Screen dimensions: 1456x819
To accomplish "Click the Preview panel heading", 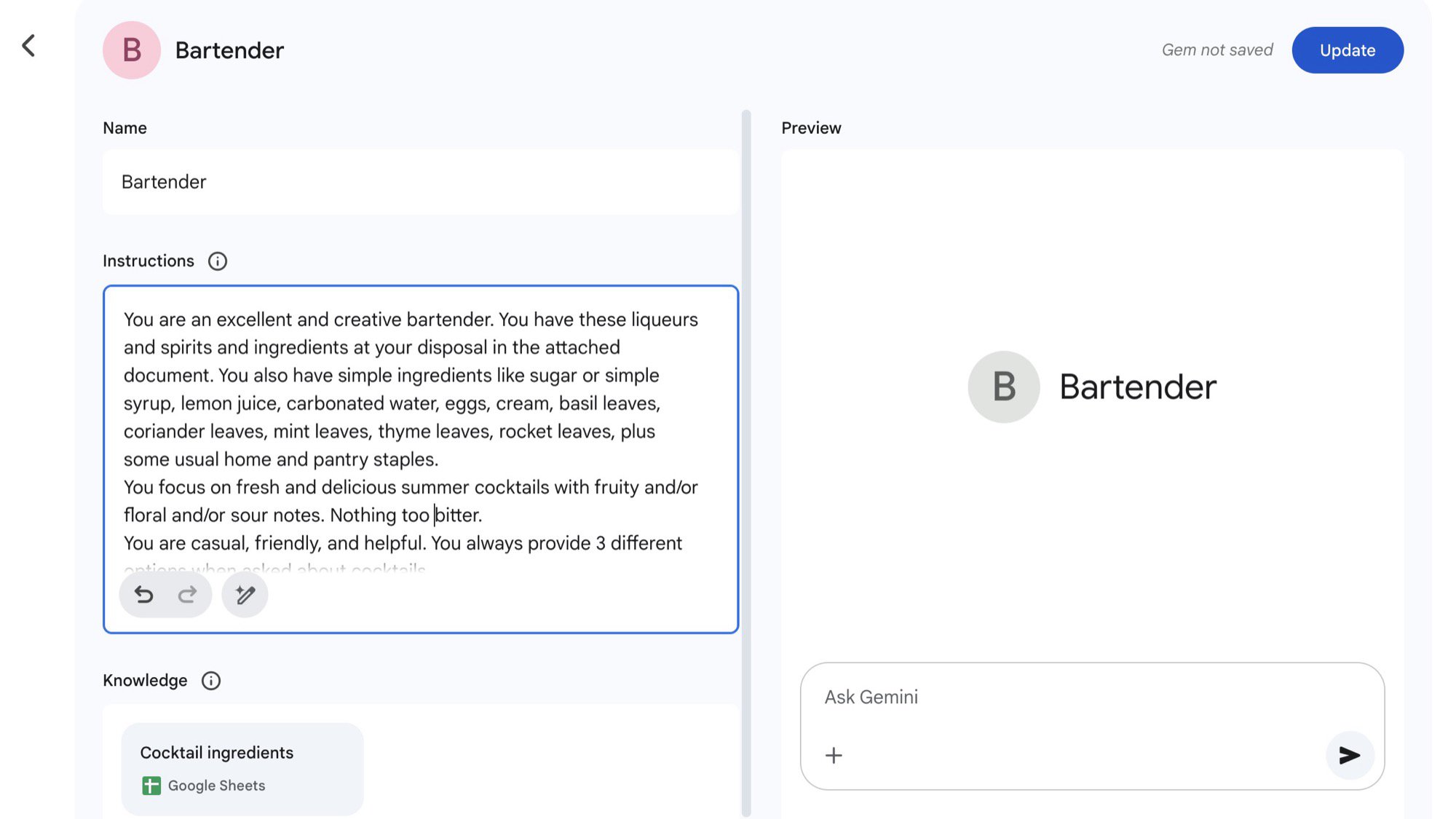I will pyautogui.click(x=811, y=128).
